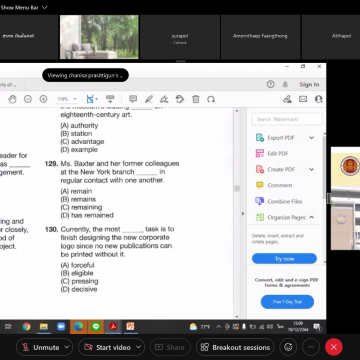
Task: Add a sticky note comment
Action: (133, 99)
